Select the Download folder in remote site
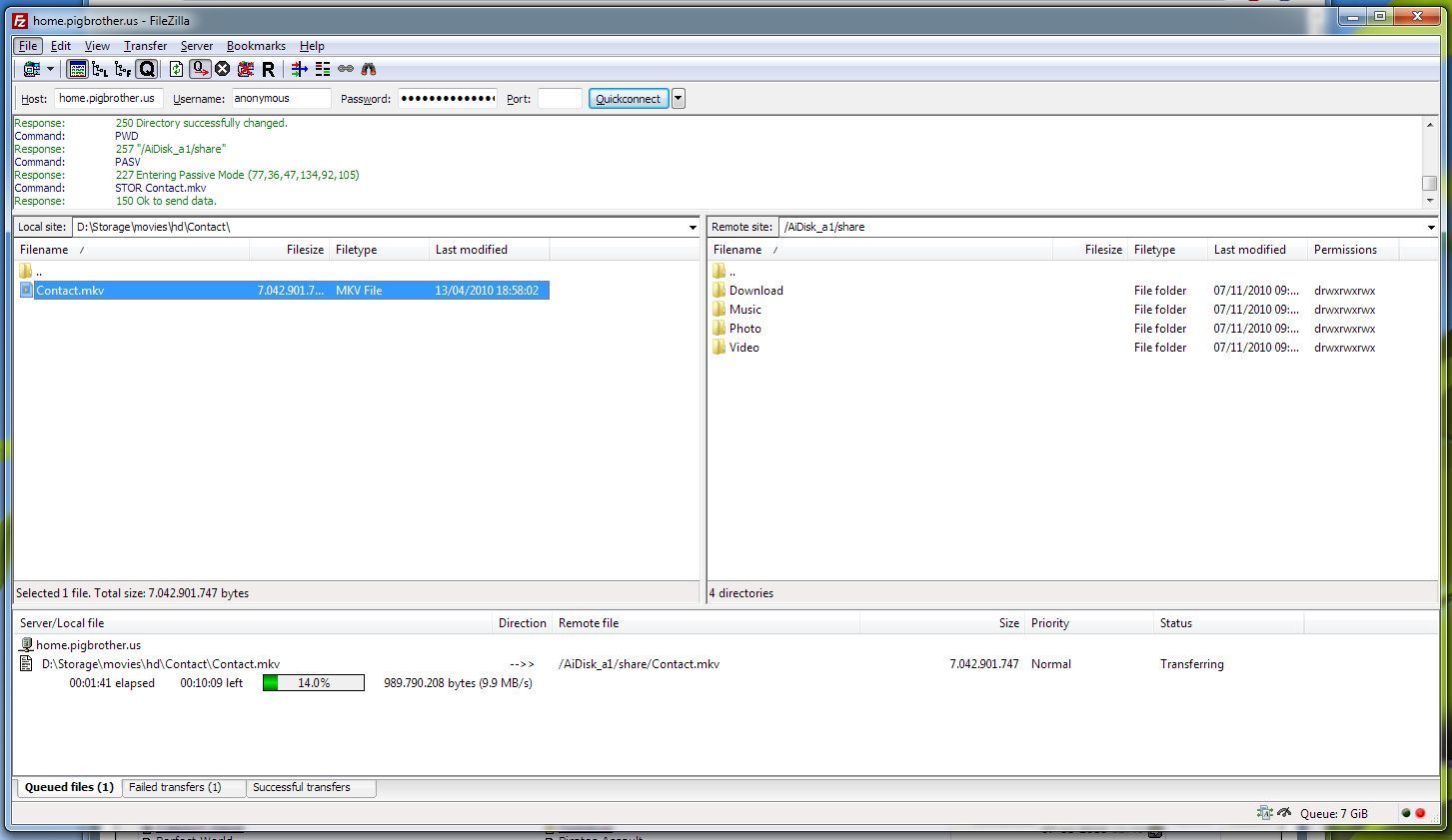This screenshot has width=1452, height=840. (755, 291)
